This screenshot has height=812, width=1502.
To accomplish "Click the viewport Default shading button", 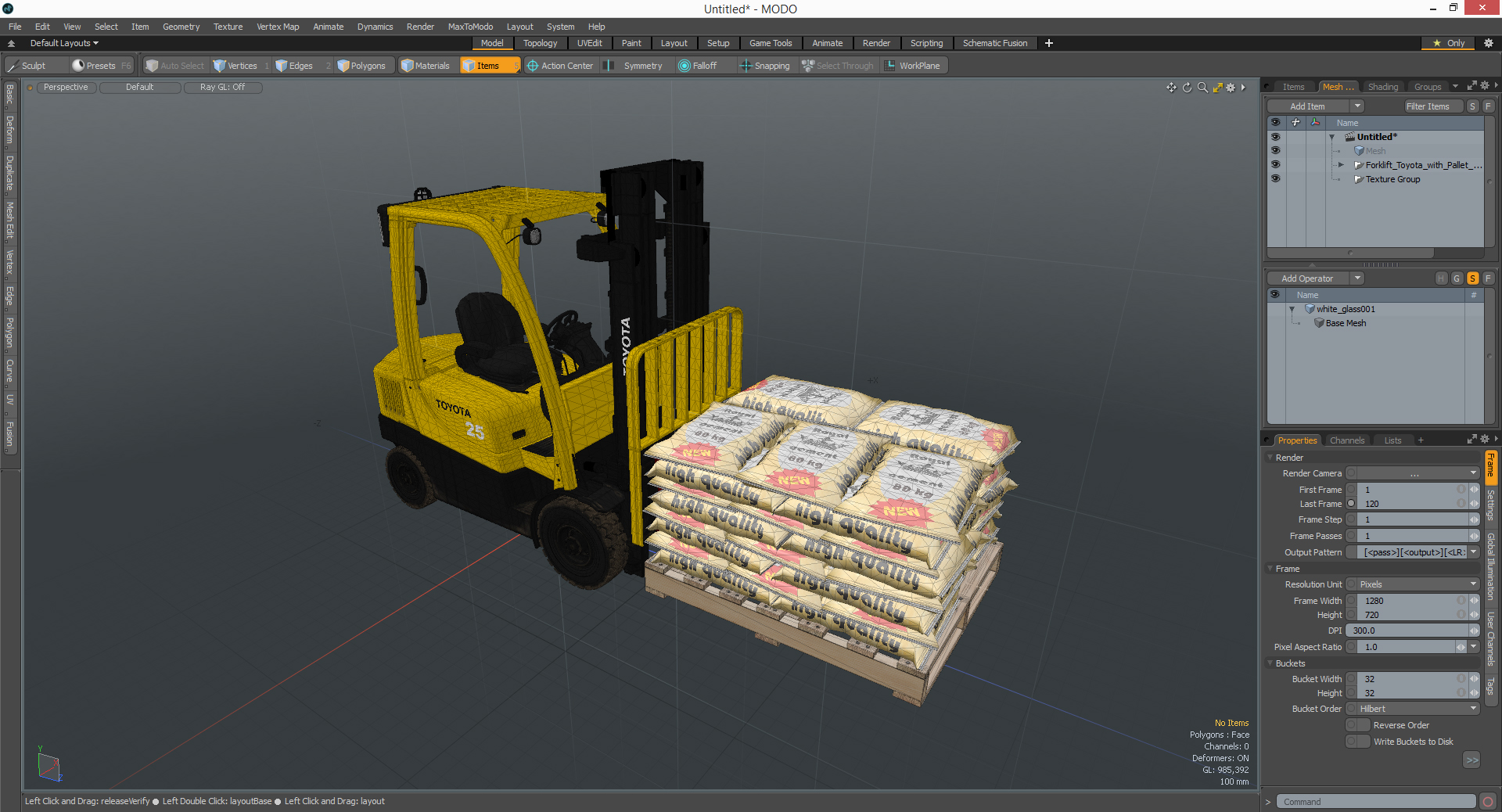I will click(x=139, y=88).
